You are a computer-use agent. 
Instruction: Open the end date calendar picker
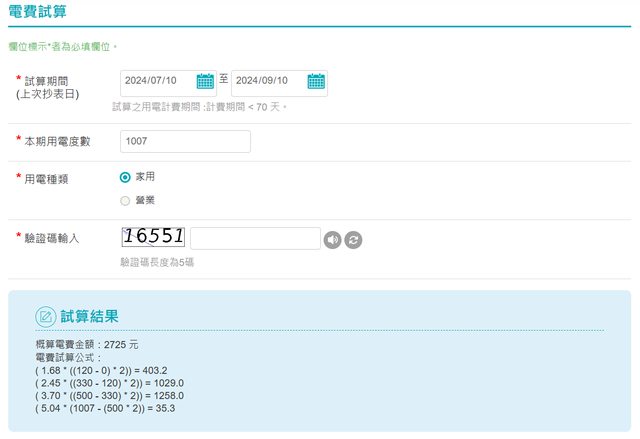(x=316, y=82)
